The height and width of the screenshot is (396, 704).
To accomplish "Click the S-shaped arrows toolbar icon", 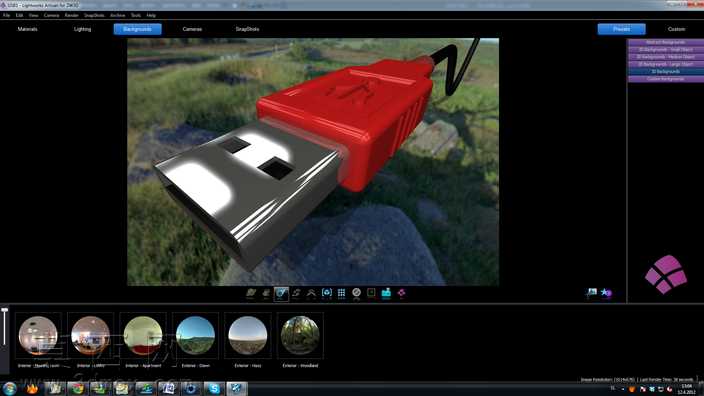I will coord(296,293).
